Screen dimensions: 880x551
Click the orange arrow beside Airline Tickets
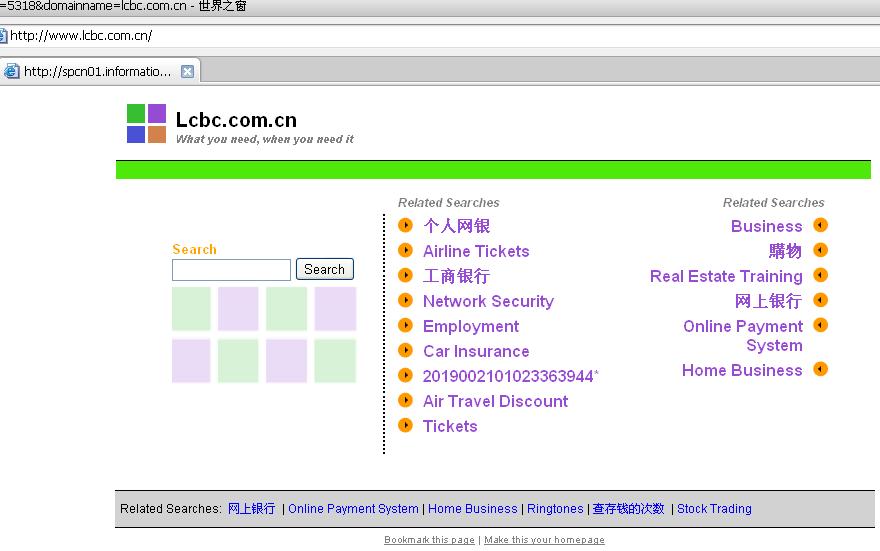point(405,250)
